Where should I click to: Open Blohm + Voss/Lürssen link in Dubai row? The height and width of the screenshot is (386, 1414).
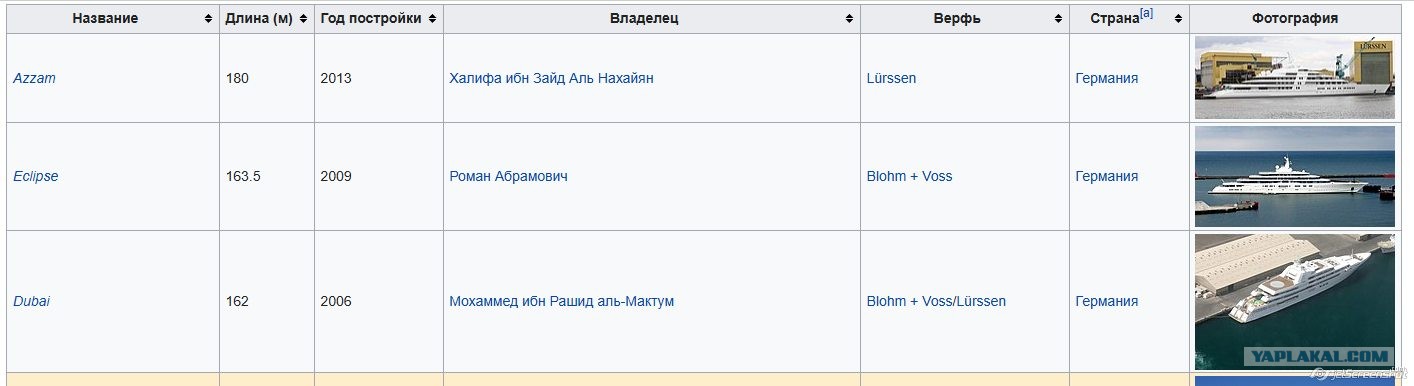click(936, 301)
